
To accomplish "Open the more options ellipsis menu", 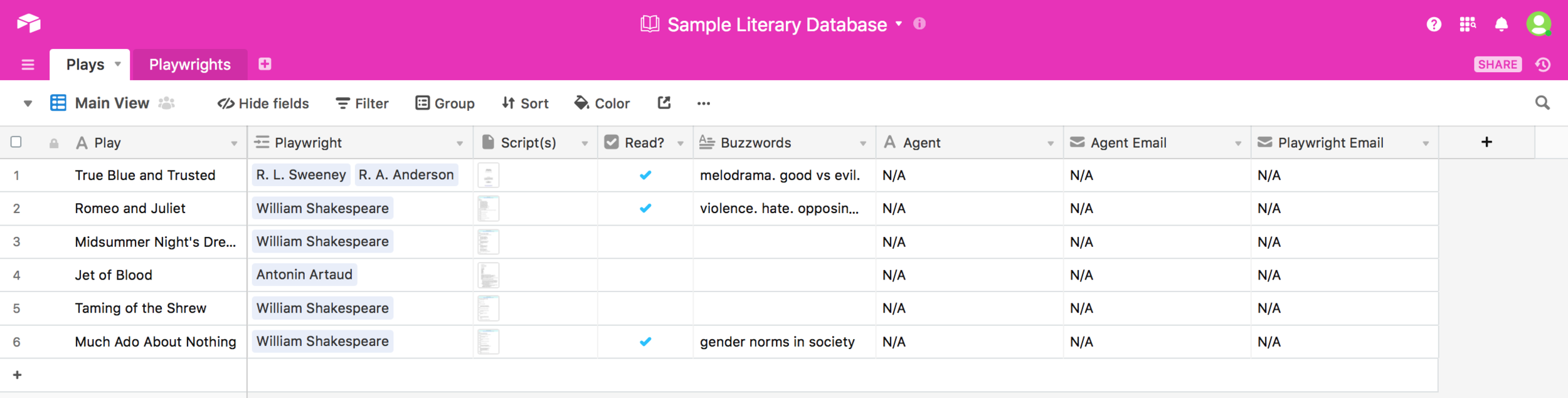I will click(x=704, y=103).
